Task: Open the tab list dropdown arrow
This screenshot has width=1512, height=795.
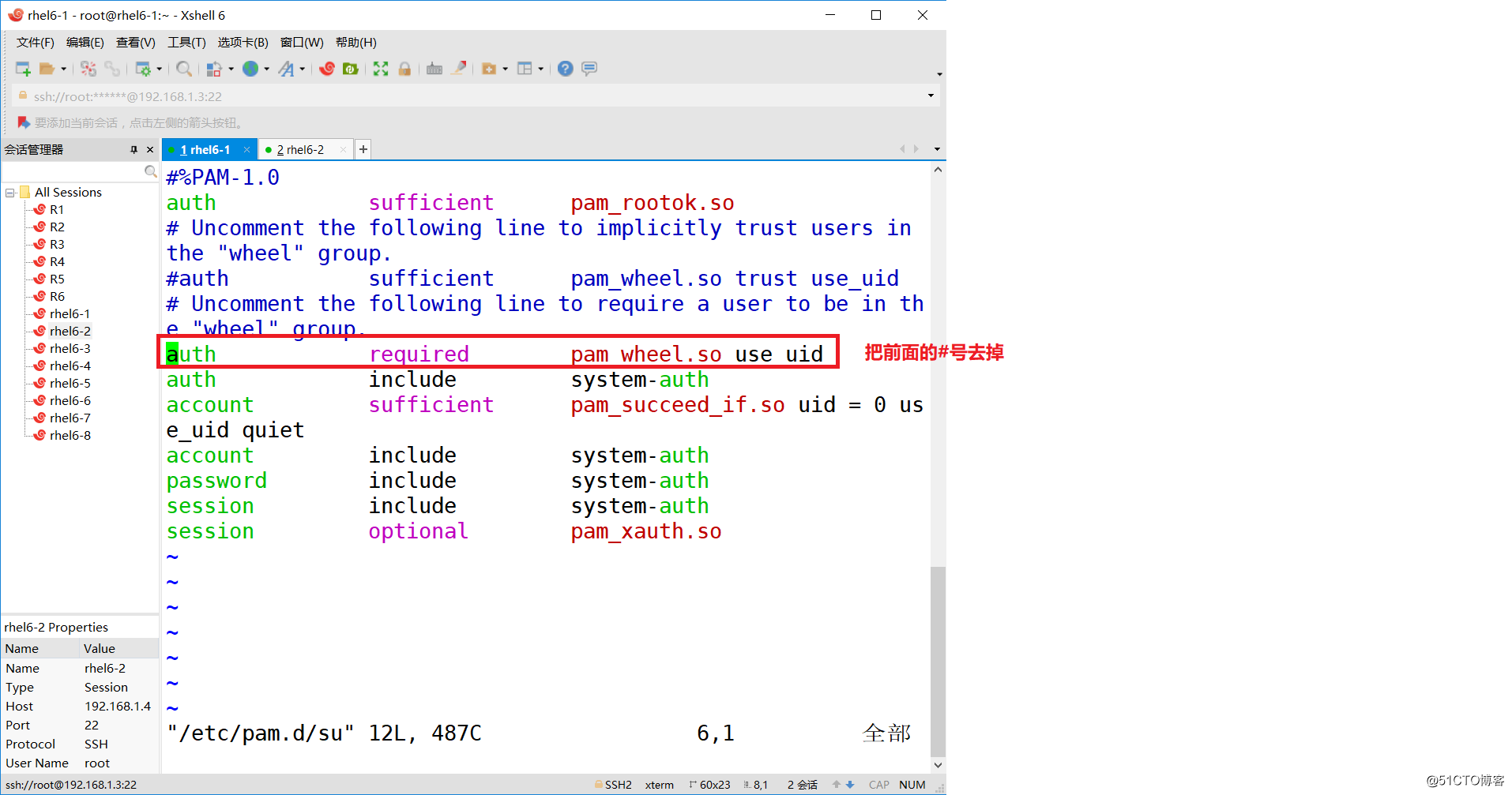Action: click(937, 149)
